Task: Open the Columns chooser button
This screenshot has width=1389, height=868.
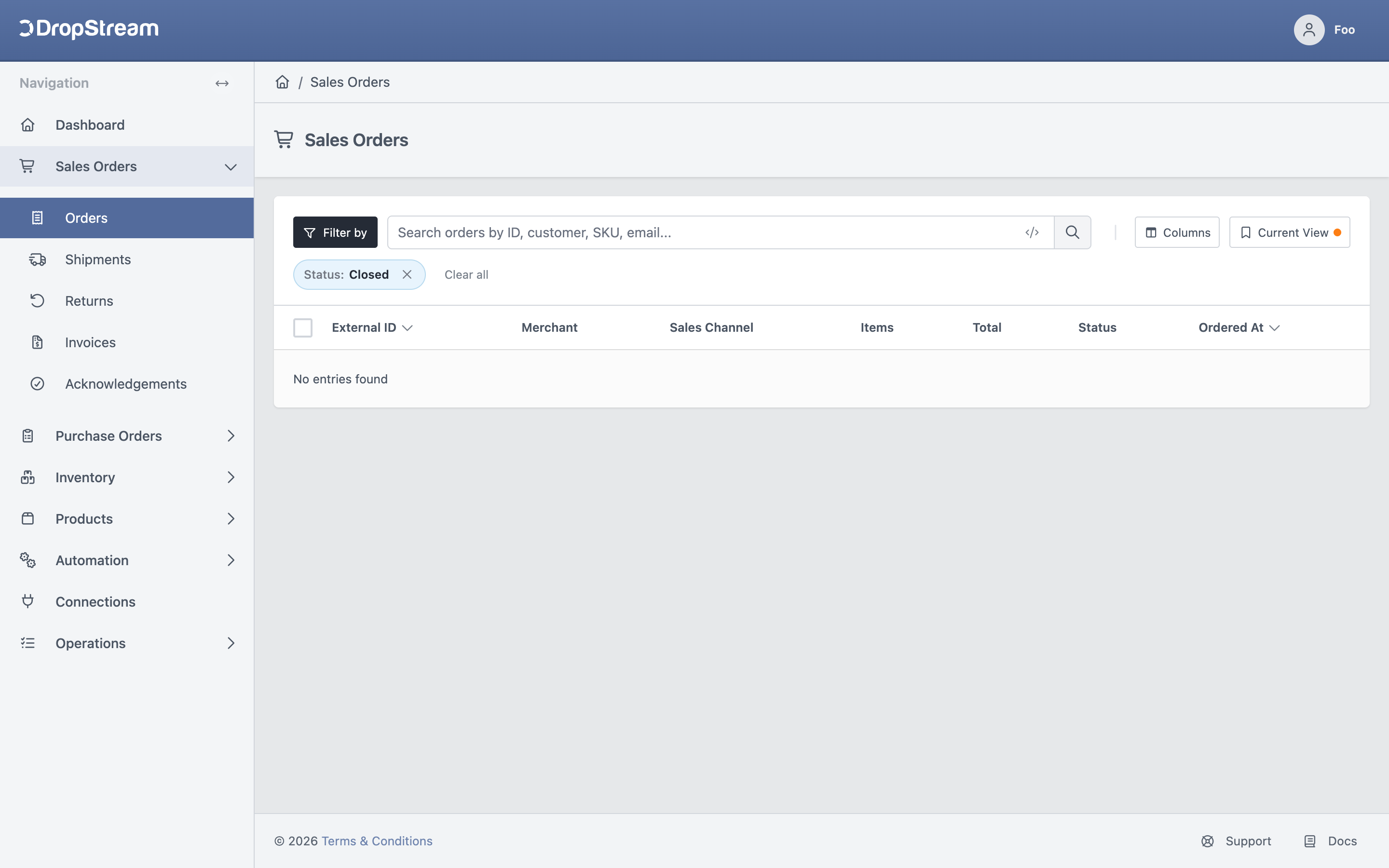Action: tap(1177, 232)
